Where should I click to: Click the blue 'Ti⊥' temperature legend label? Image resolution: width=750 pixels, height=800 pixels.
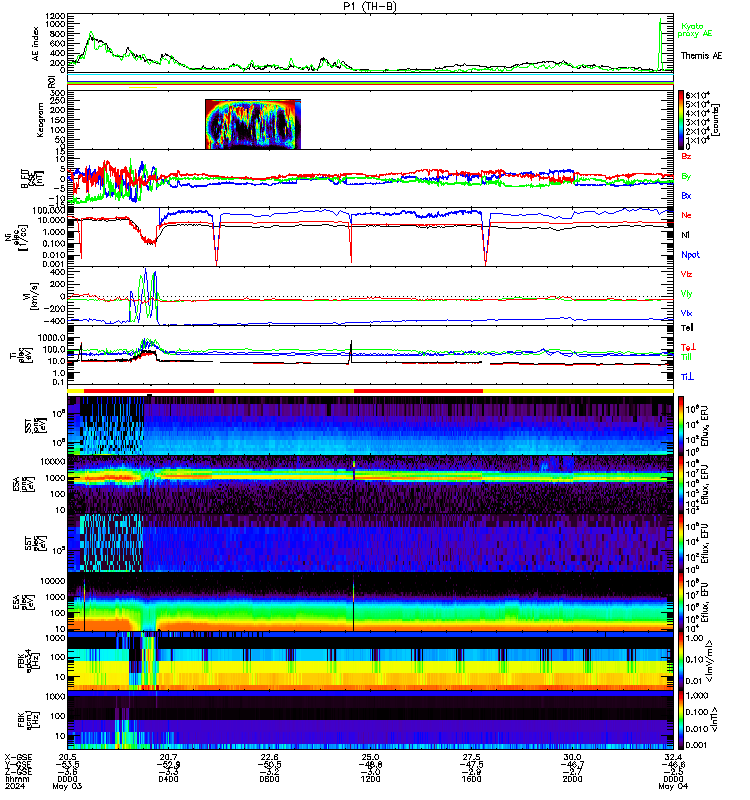click(687, 377)
